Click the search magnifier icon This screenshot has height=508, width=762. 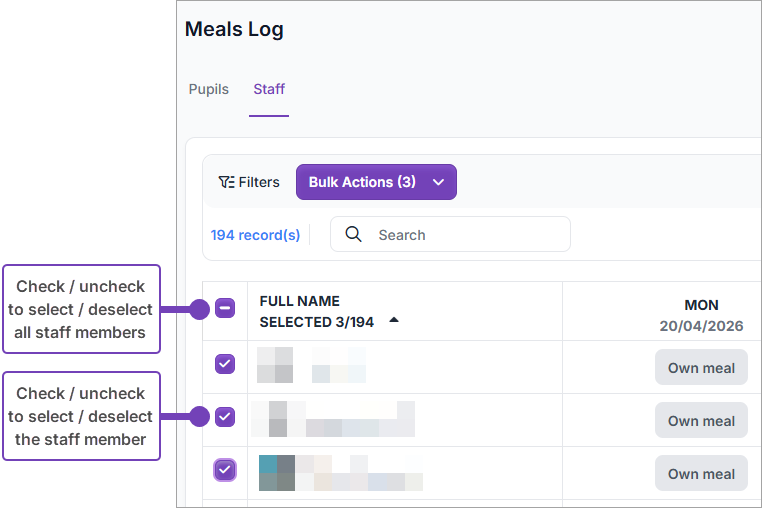tap(353, 234)
